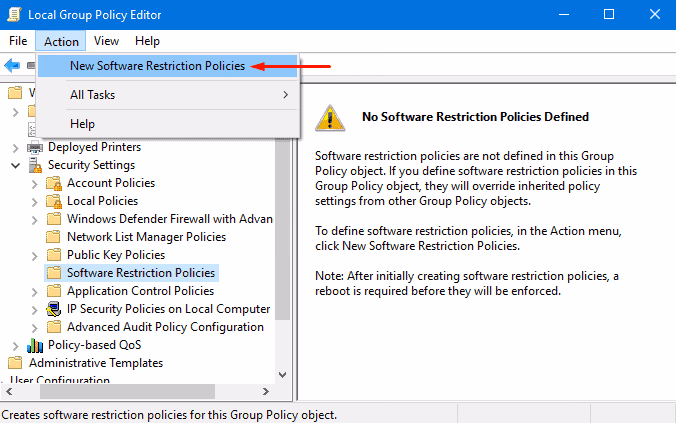
Task: Collapse the Security Settings node
Action: coord(16,166)
